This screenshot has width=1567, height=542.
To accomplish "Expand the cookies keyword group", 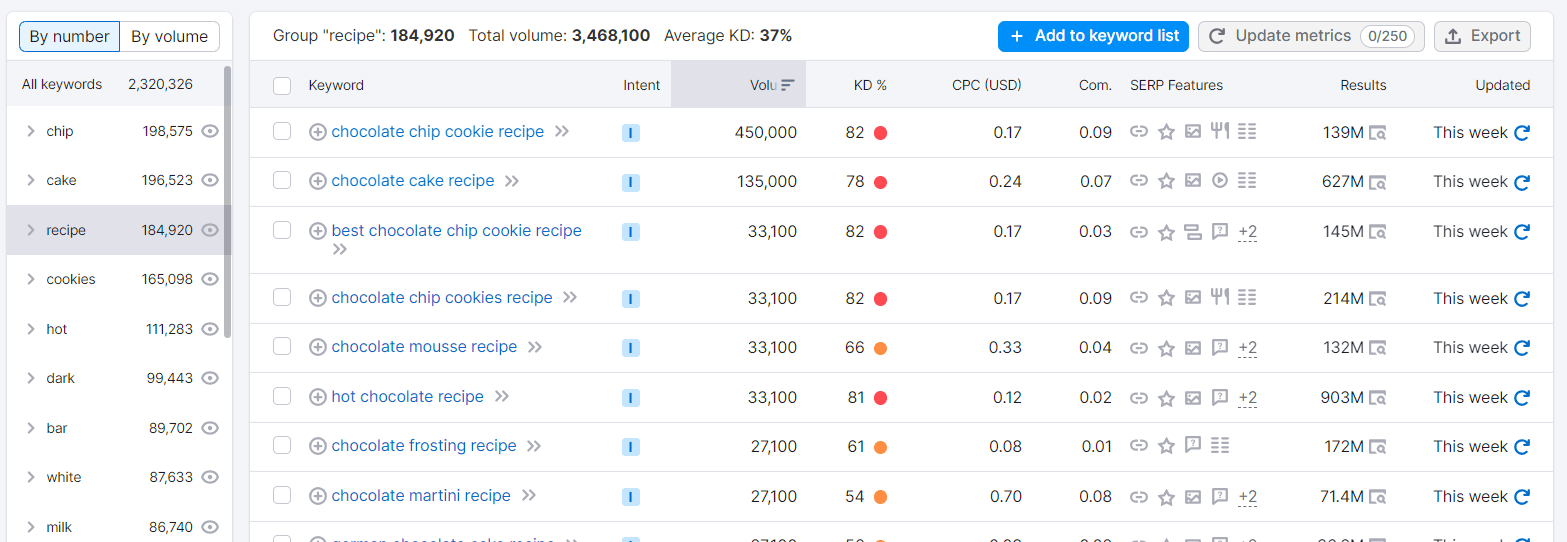I will 31,279.
